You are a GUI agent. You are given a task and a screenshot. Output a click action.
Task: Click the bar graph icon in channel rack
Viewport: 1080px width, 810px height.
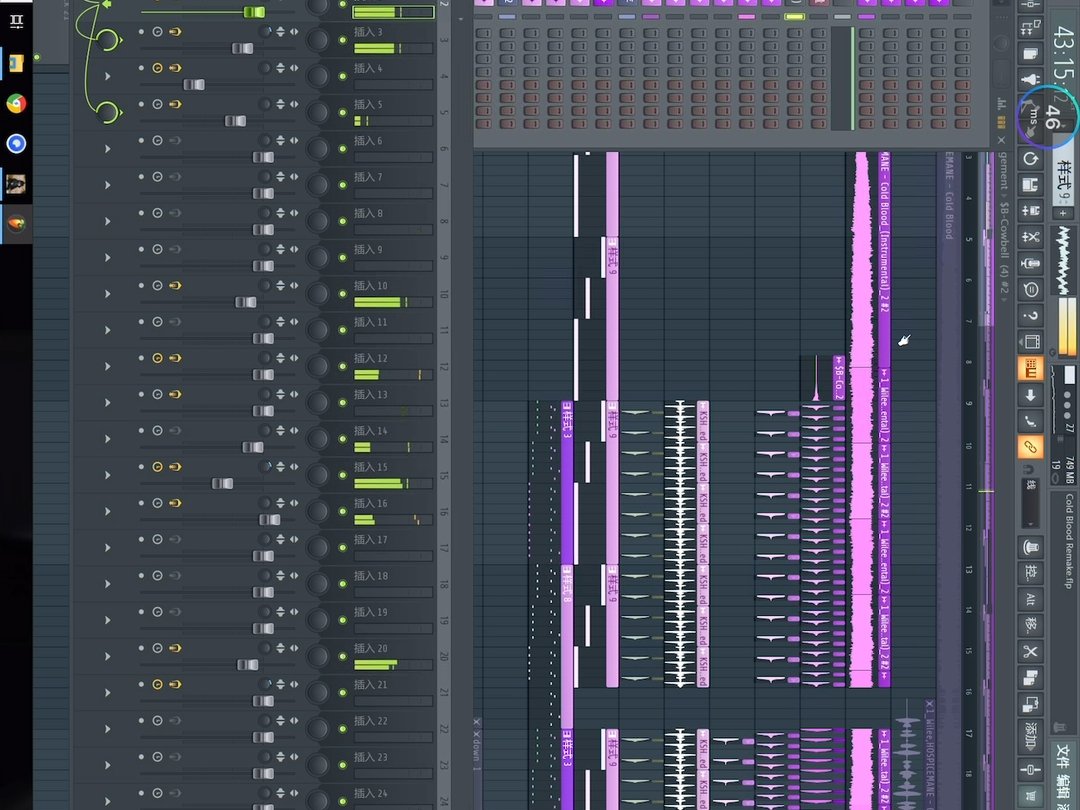1001,104
